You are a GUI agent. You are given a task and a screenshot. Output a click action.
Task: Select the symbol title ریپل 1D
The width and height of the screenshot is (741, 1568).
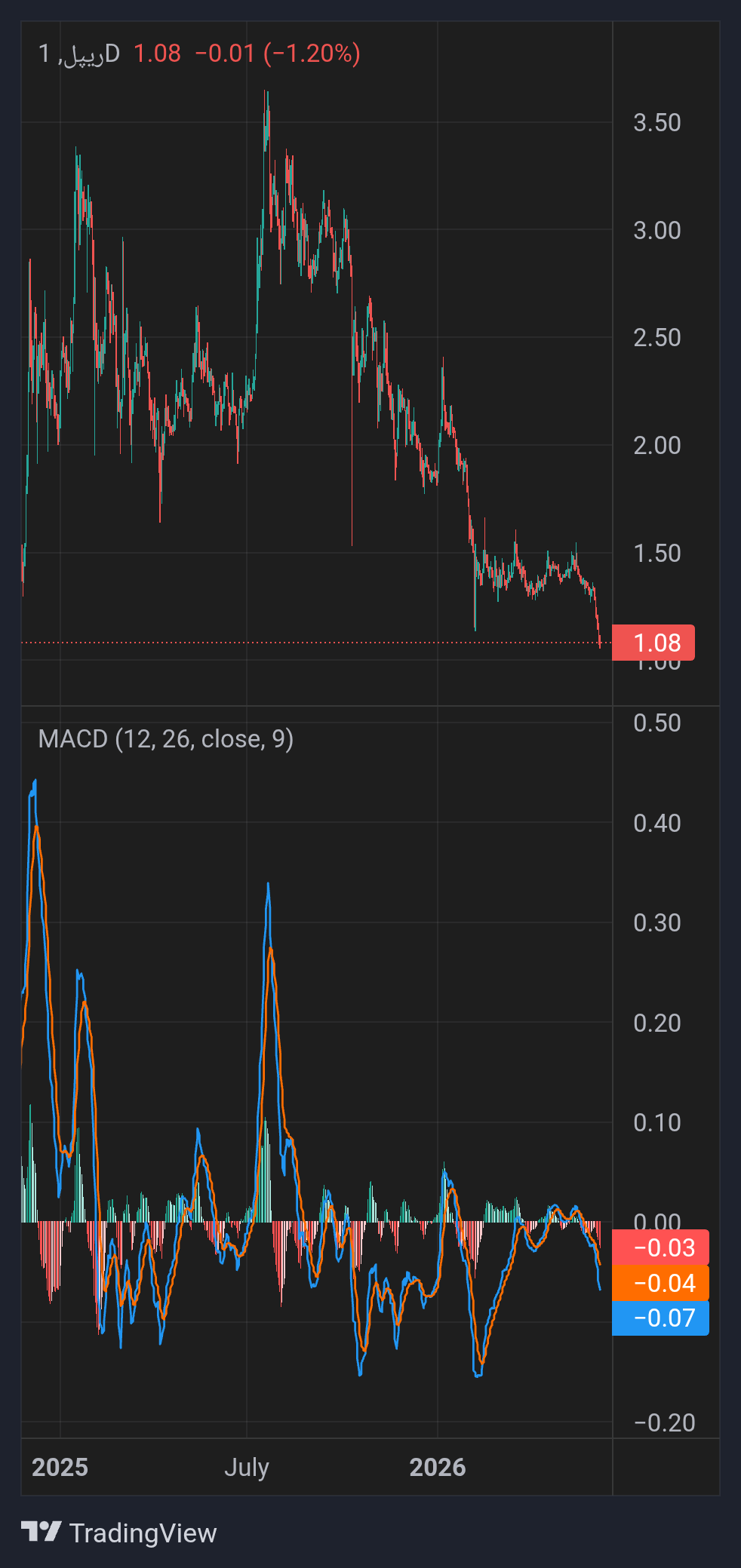(x=79, y=54)
